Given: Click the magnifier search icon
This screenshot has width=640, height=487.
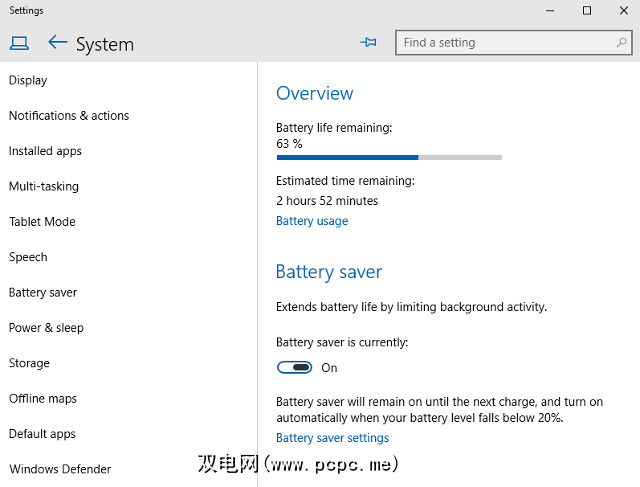Looking at the screenshot, I should [621, 43].
